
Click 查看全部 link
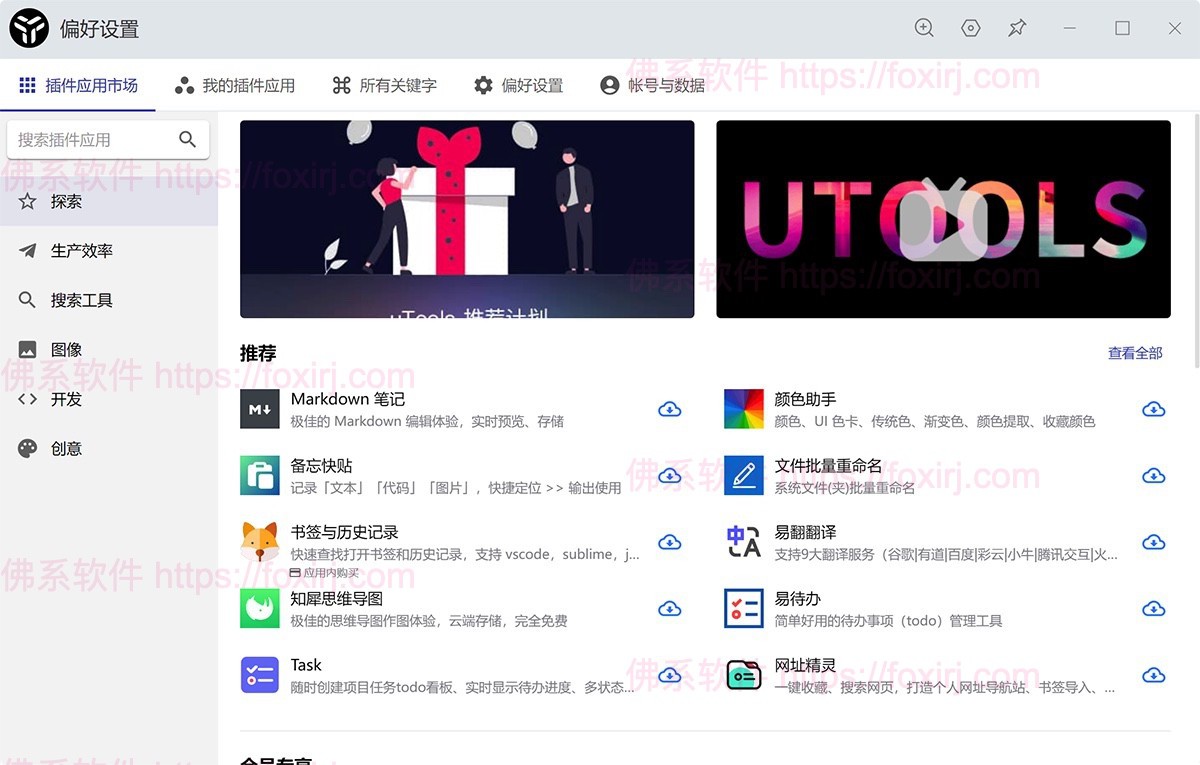[1135, 353]
